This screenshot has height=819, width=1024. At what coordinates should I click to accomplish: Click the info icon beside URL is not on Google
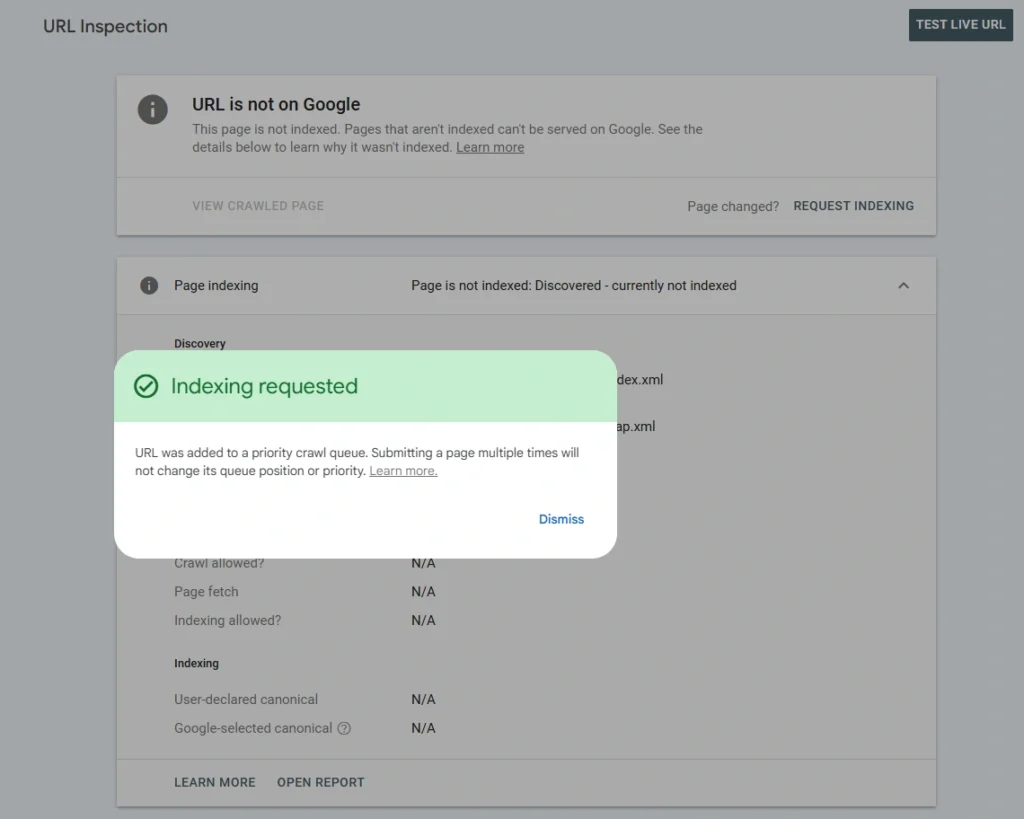pos(152,110)
